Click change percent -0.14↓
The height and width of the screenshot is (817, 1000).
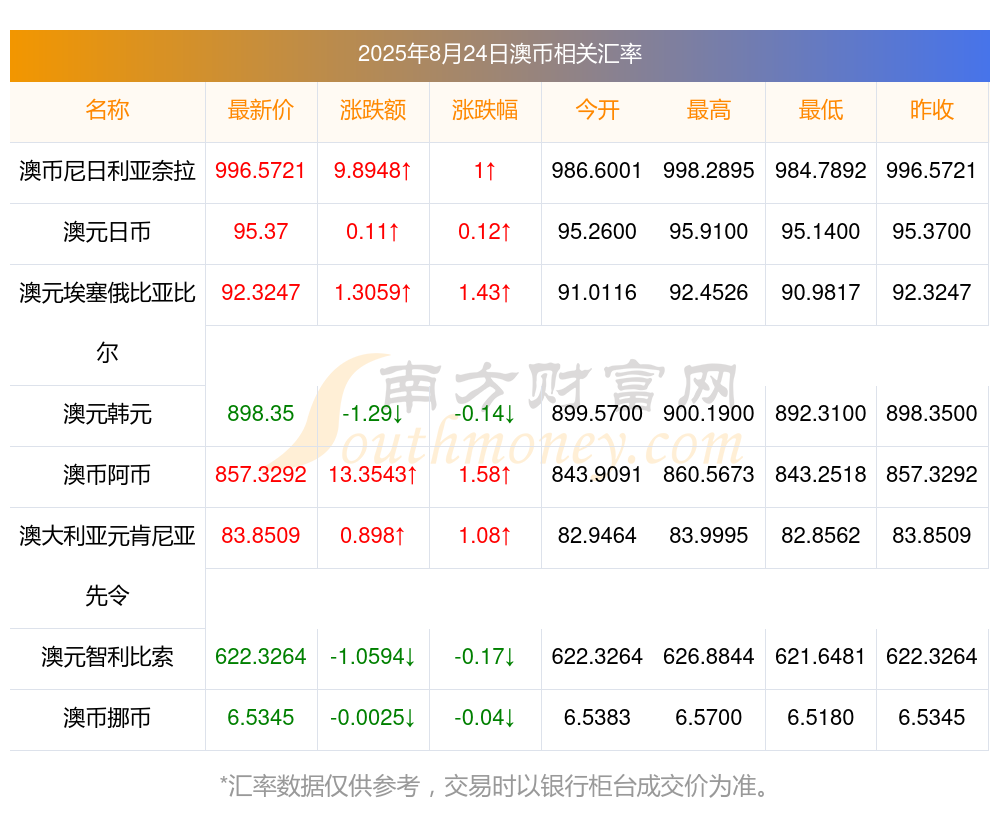click(485, 413)
